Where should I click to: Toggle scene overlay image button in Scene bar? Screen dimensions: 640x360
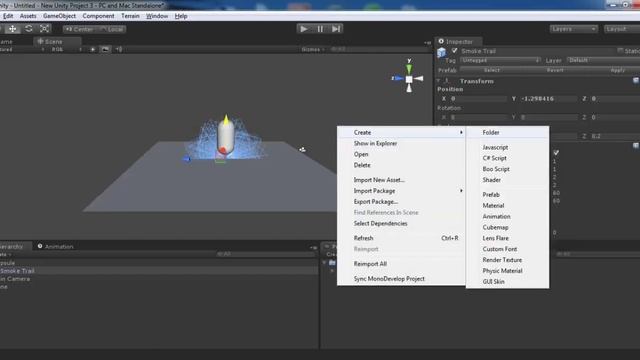click(x=105, y=49)
